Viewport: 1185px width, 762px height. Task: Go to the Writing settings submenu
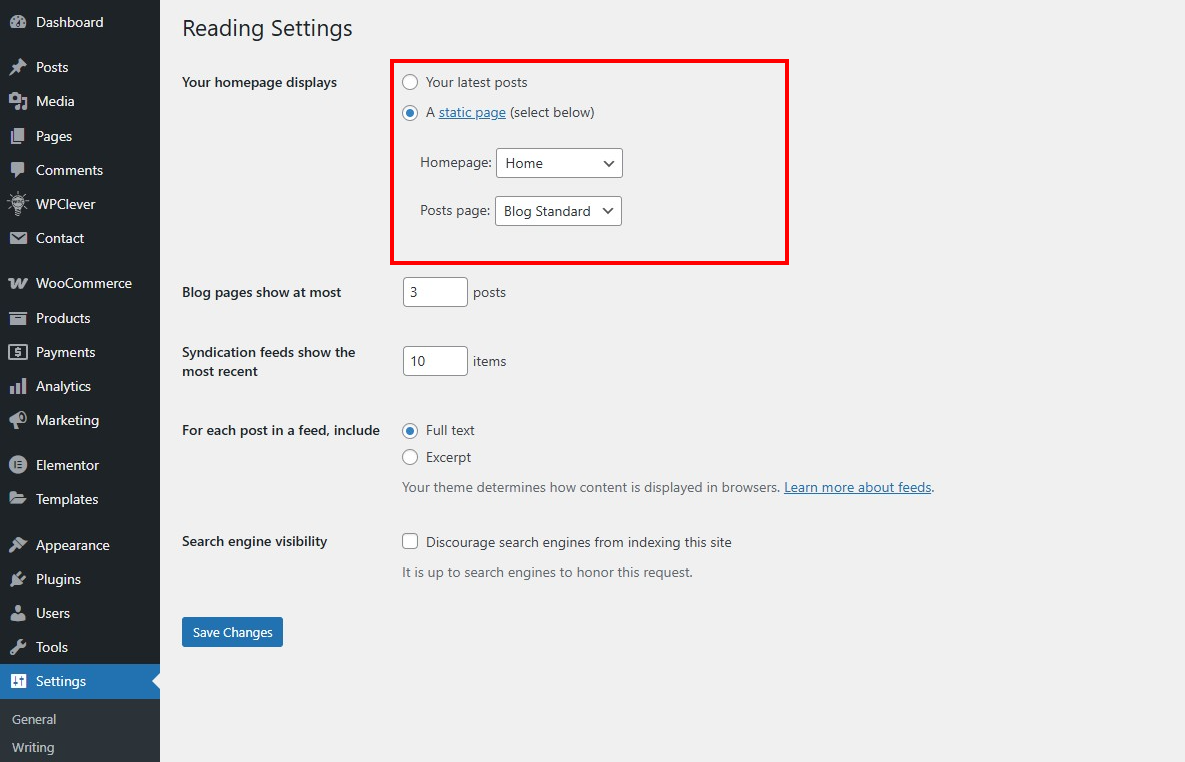[x=33, y=747]
